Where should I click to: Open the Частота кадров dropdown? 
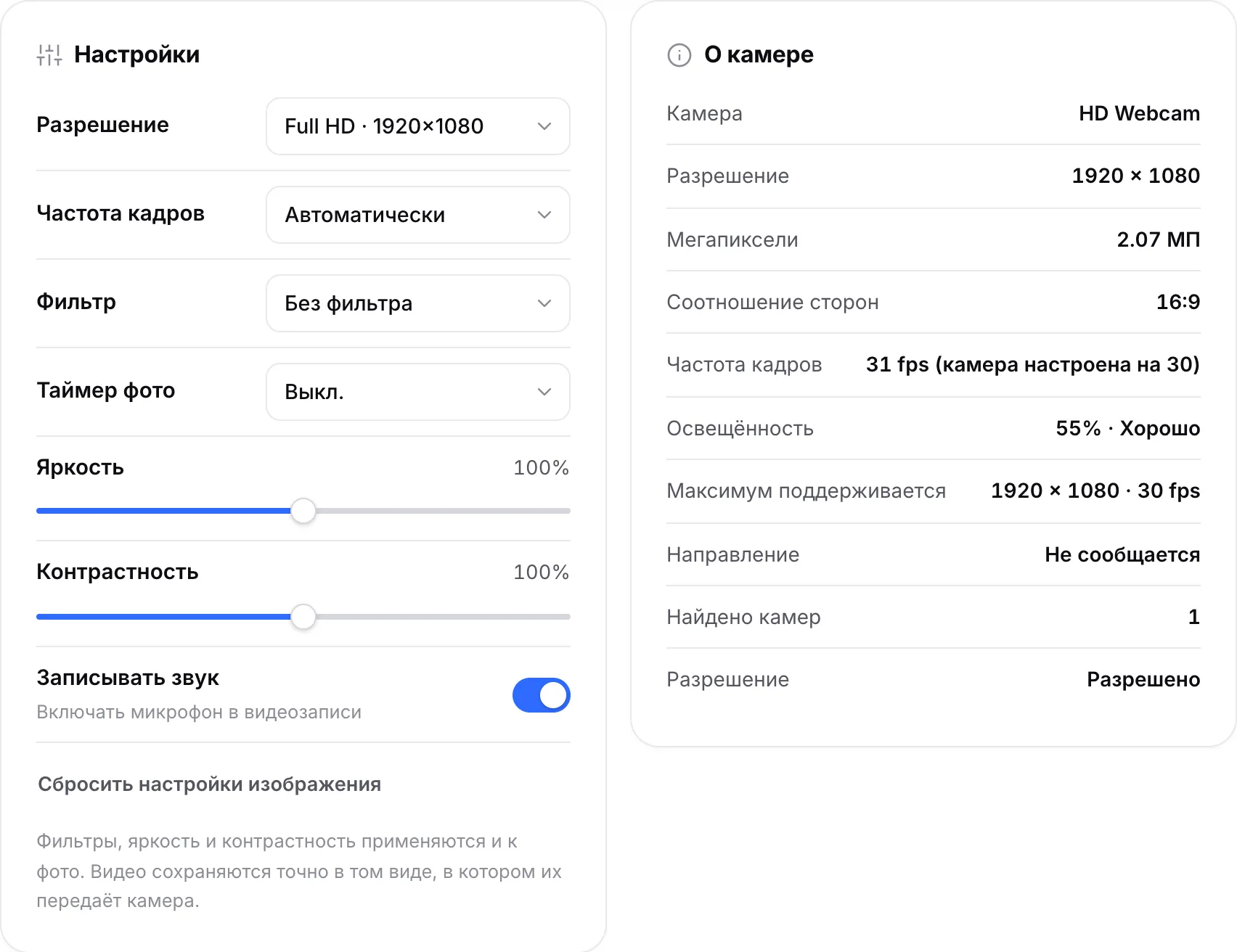[418, 215]
